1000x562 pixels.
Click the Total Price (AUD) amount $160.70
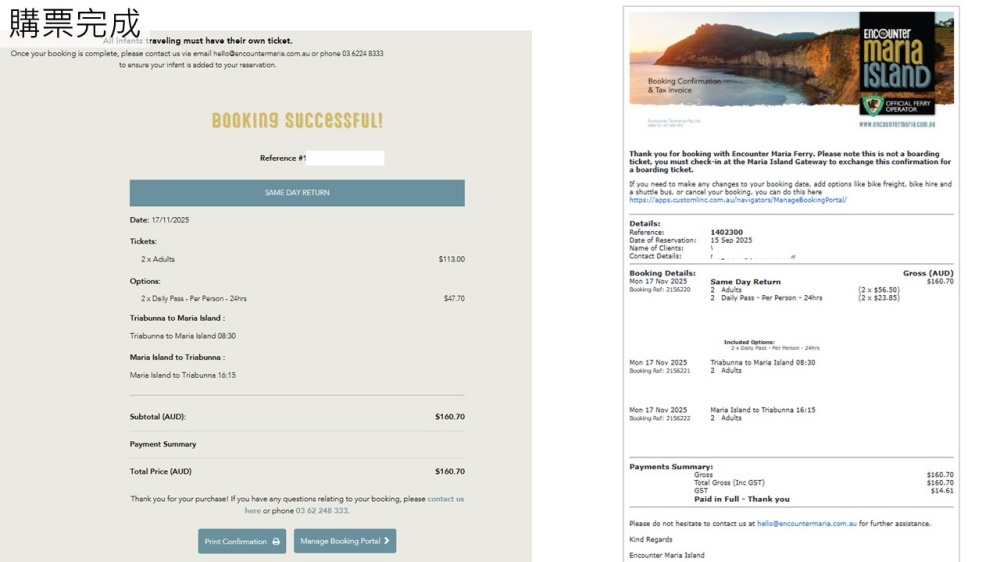(449, 471)
